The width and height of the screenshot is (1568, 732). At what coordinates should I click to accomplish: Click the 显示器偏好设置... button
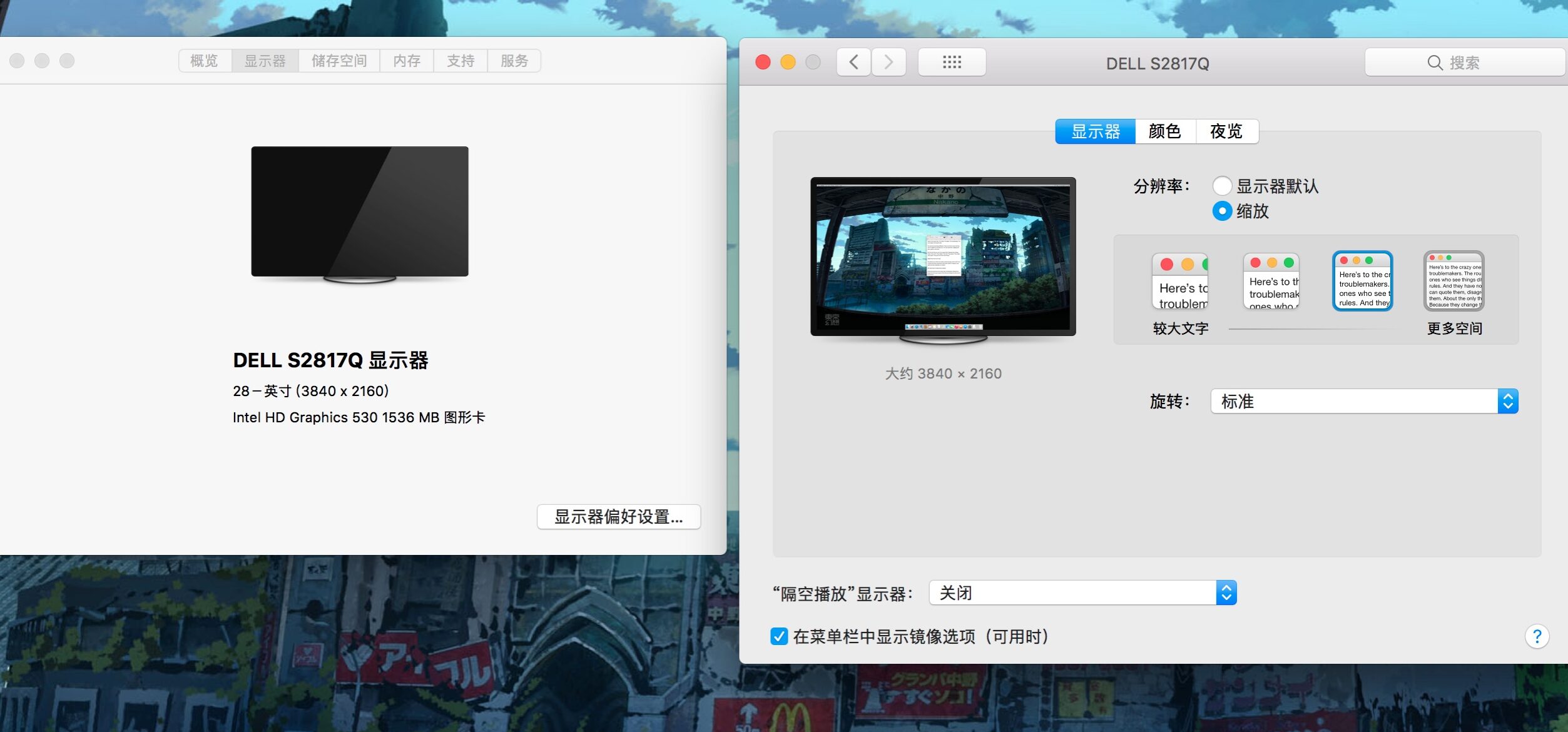point(619,517)
